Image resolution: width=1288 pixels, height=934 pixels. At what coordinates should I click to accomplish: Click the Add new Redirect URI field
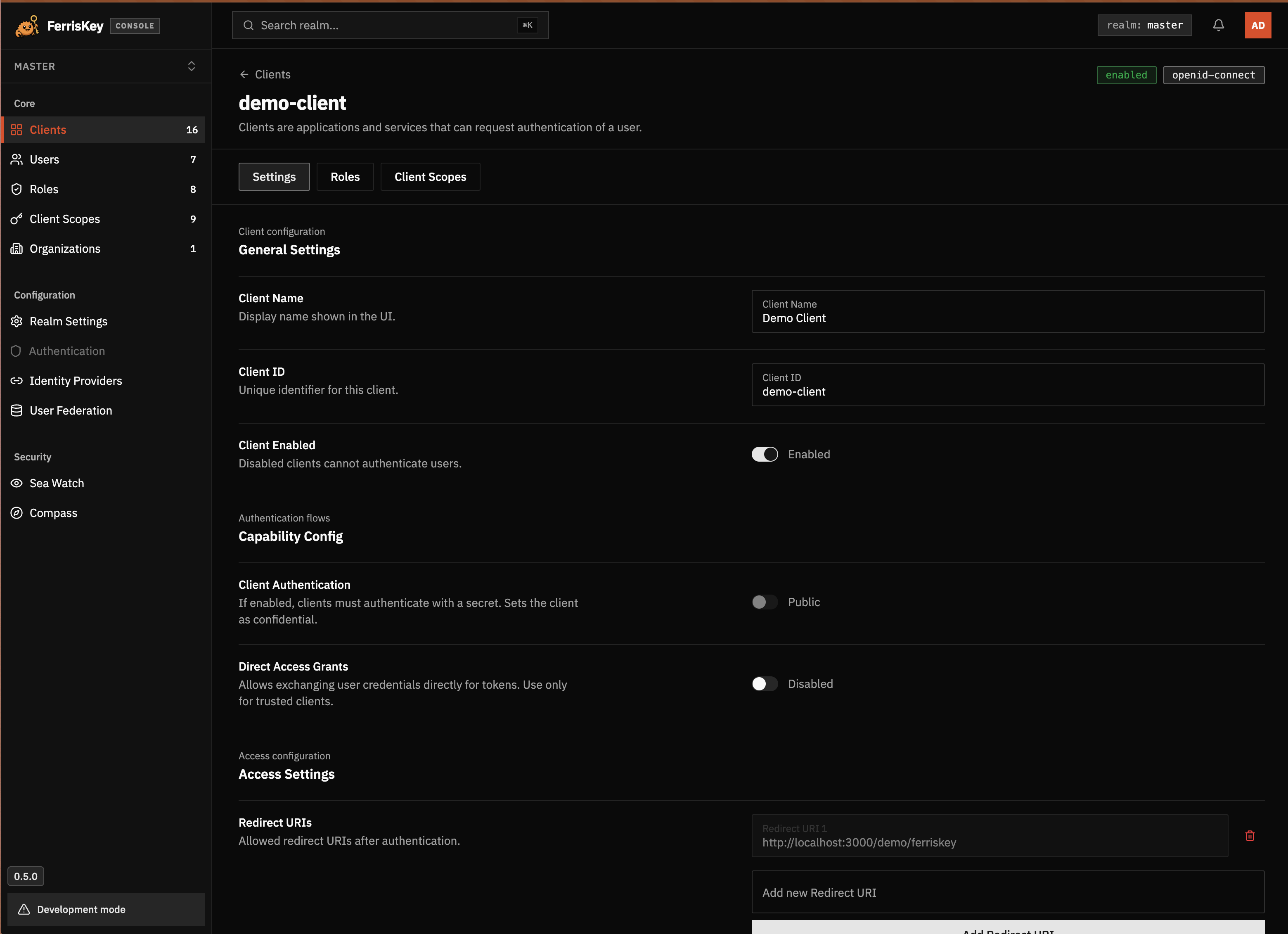point(1007,892)
